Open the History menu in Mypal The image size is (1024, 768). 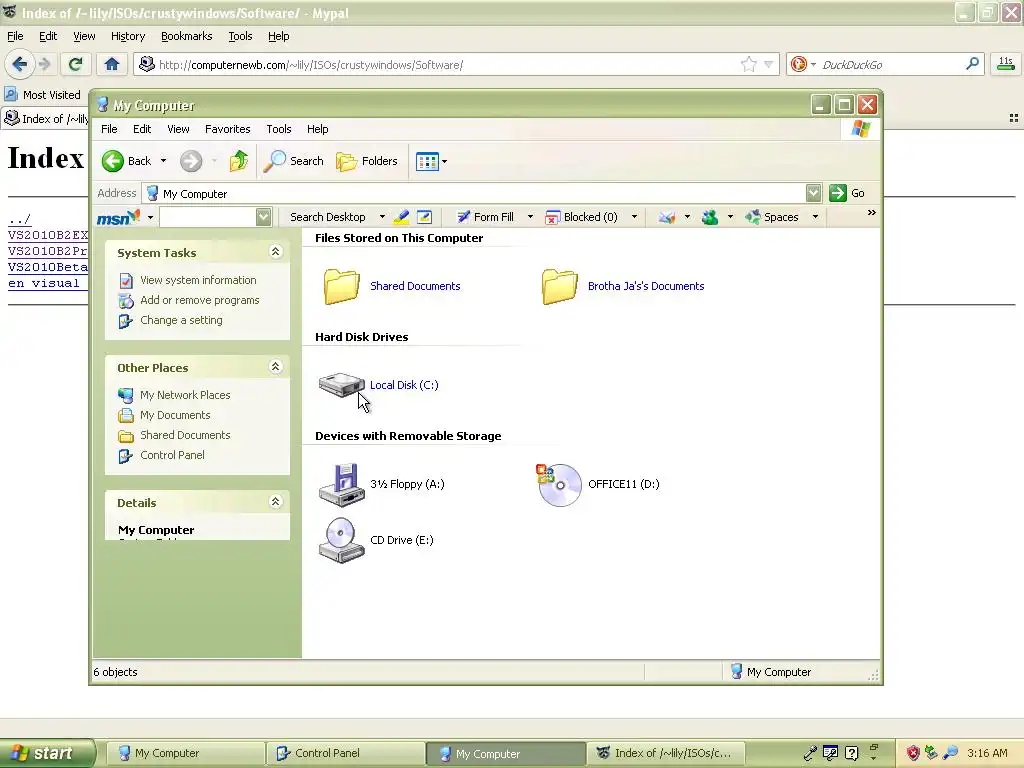tap(127, 37)
